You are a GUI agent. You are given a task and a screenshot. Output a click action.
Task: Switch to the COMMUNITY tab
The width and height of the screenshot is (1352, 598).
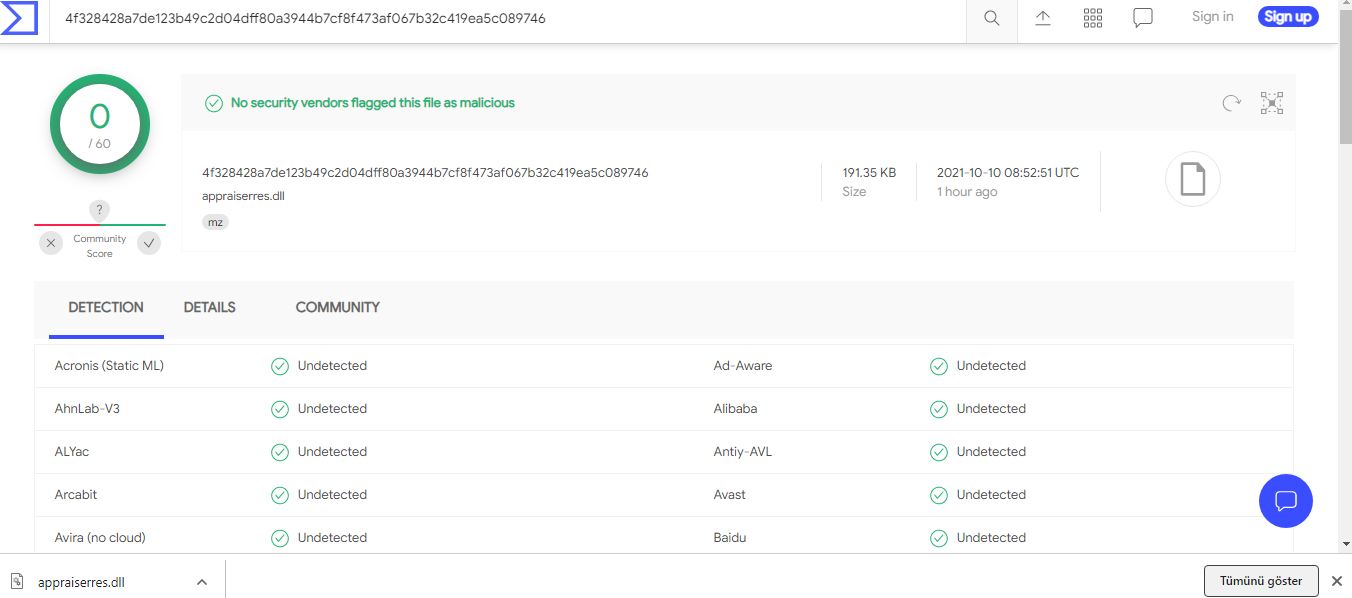pyautogui.click(x=338, y=308)
